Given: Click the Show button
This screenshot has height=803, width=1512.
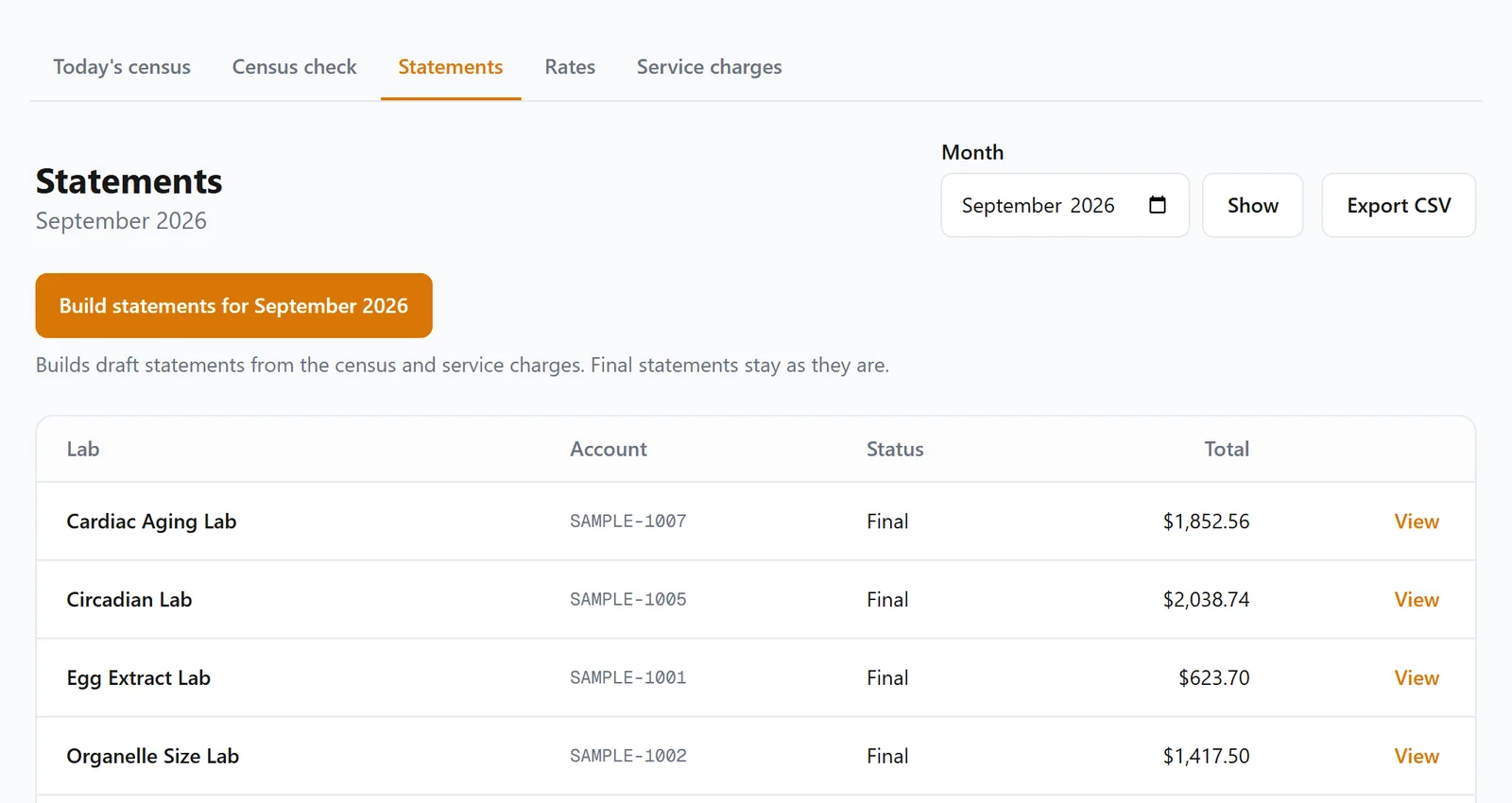Looking at the screenshot, I should pyautogui.click(x=1253, y=205).
